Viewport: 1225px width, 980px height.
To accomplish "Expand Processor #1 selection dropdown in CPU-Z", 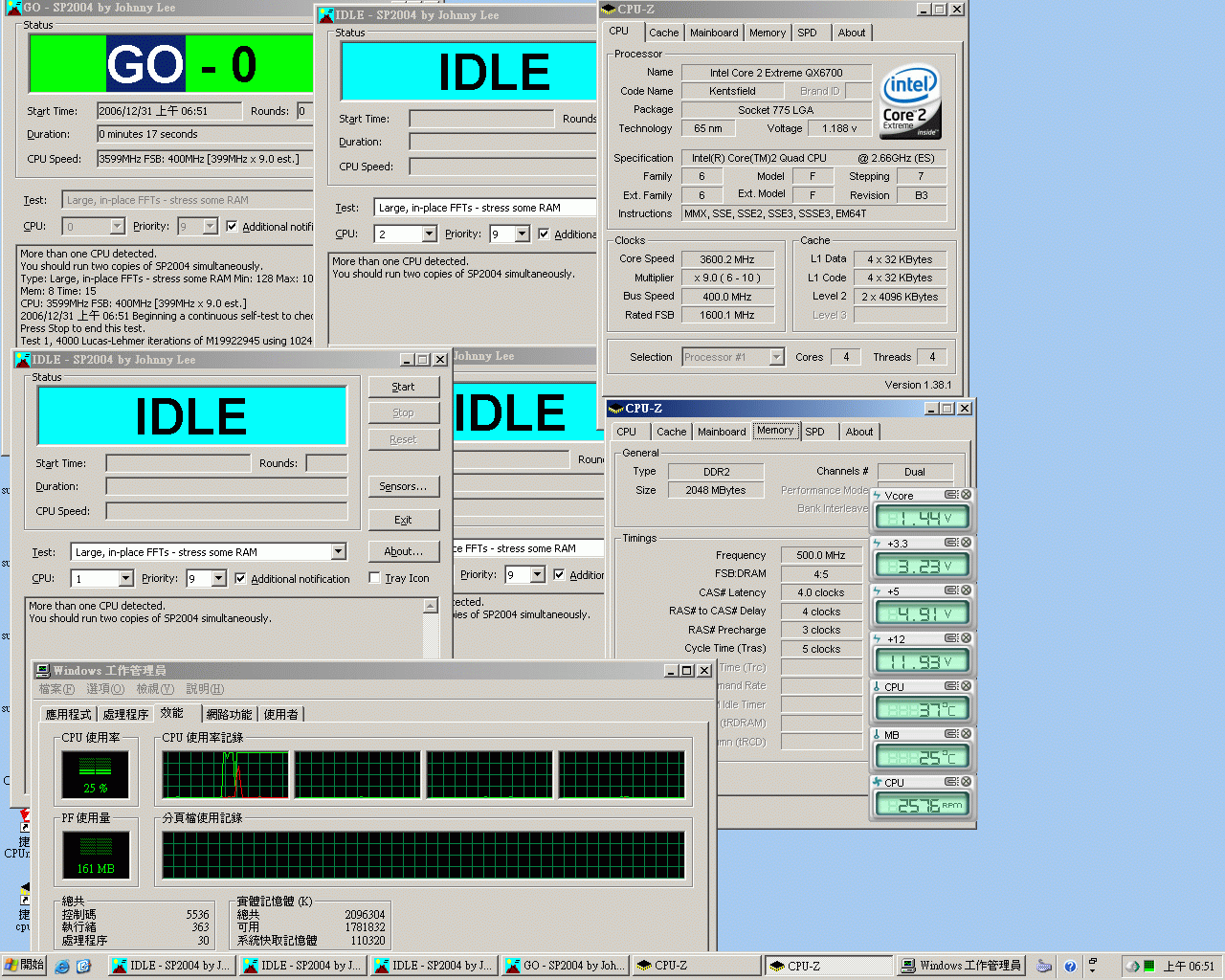I will pos(776,357).
